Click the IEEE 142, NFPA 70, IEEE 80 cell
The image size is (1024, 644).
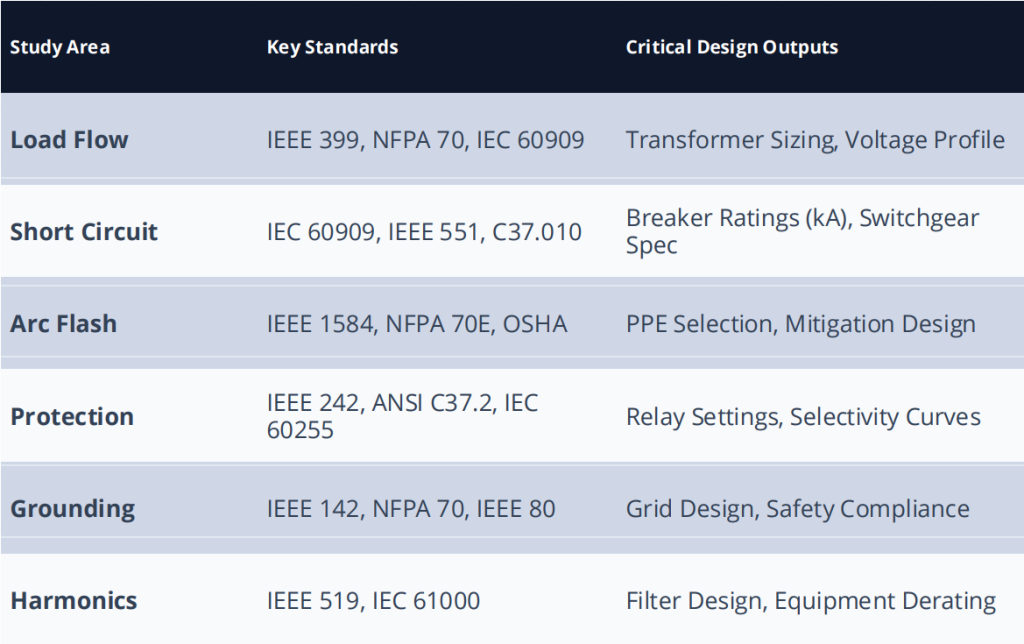click(x=411, y=508)
